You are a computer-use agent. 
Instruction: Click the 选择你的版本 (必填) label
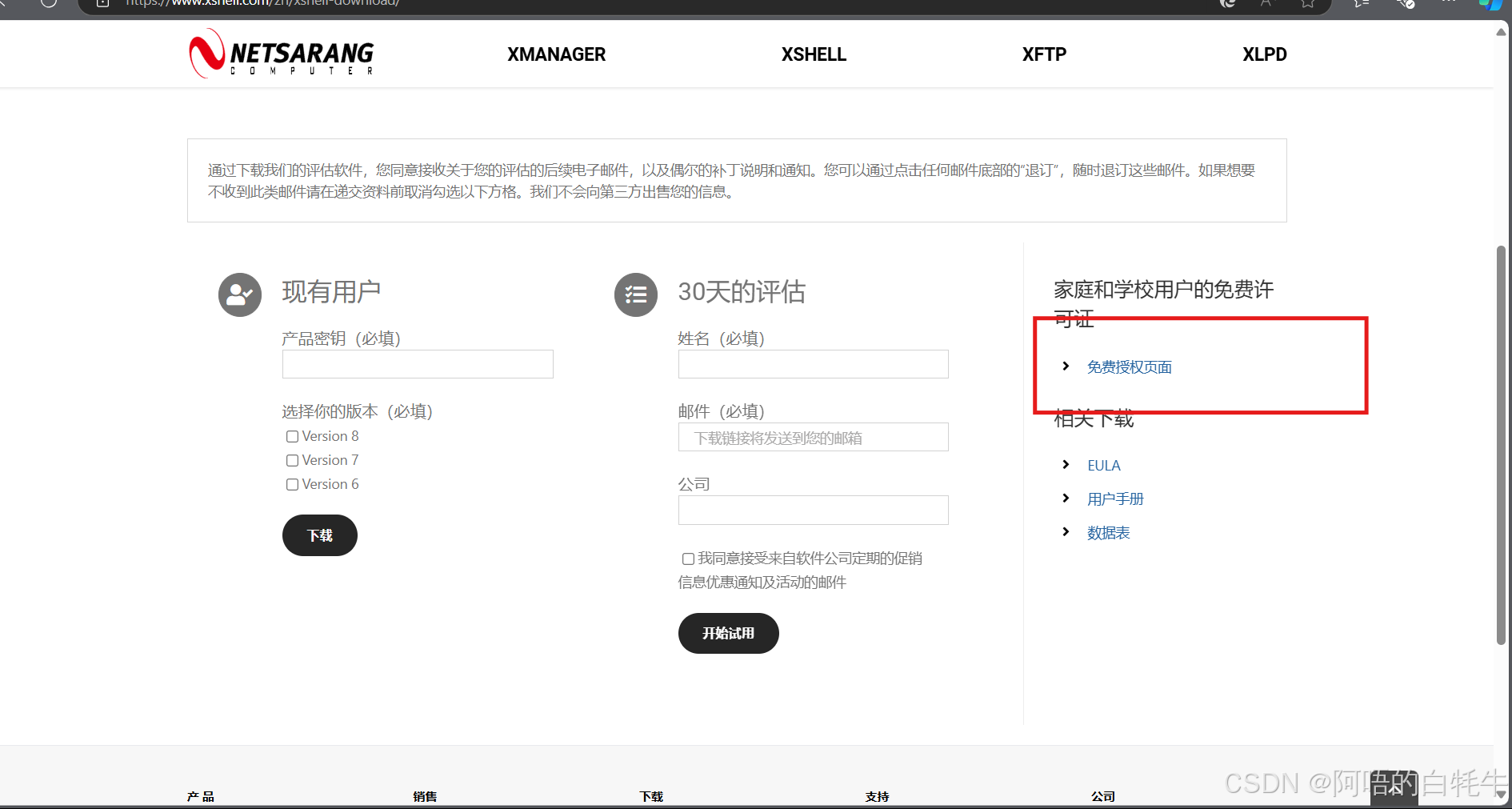(x=357, y=411)
